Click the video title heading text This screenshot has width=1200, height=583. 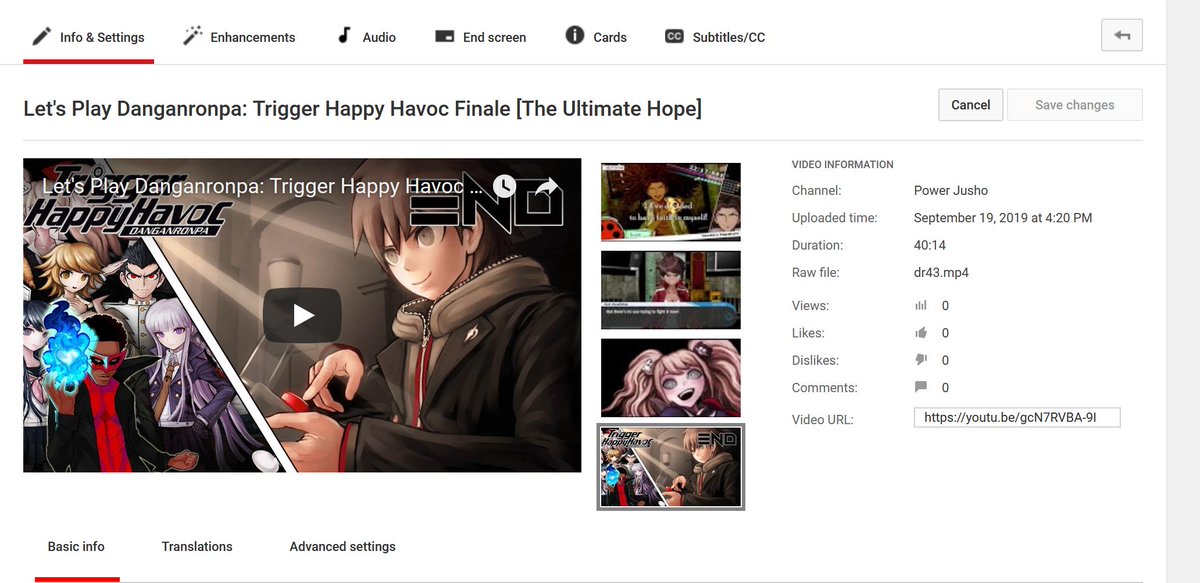coord(362,108)
